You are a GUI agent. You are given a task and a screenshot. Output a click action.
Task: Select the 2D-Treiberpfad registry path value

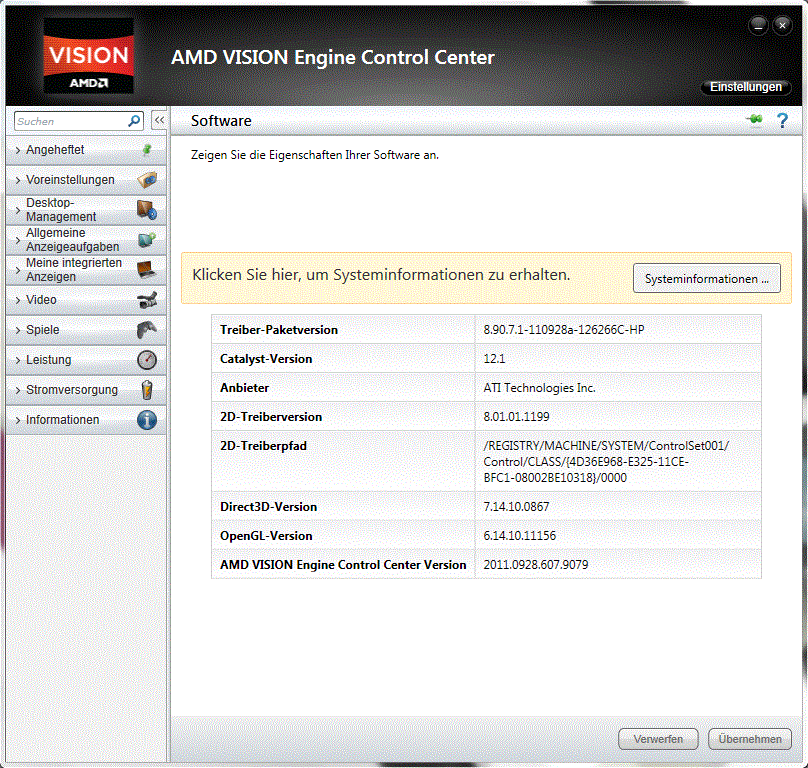[606, 462]
